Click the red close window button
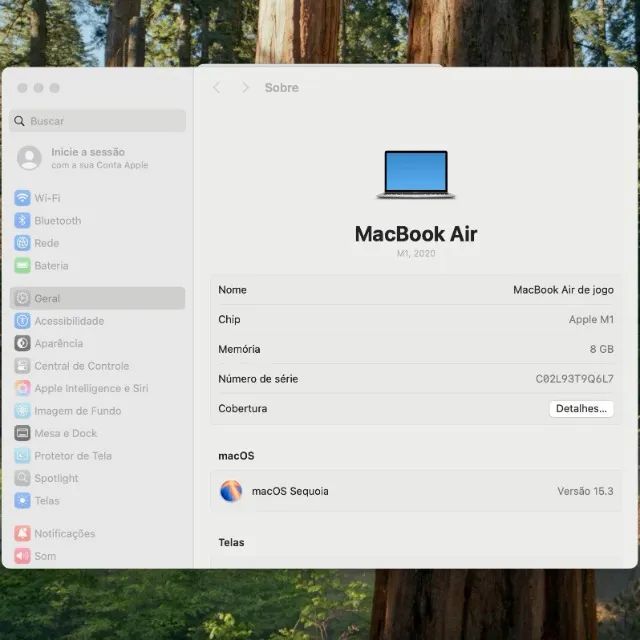This screenshot has height=640, width=640. 23,88
